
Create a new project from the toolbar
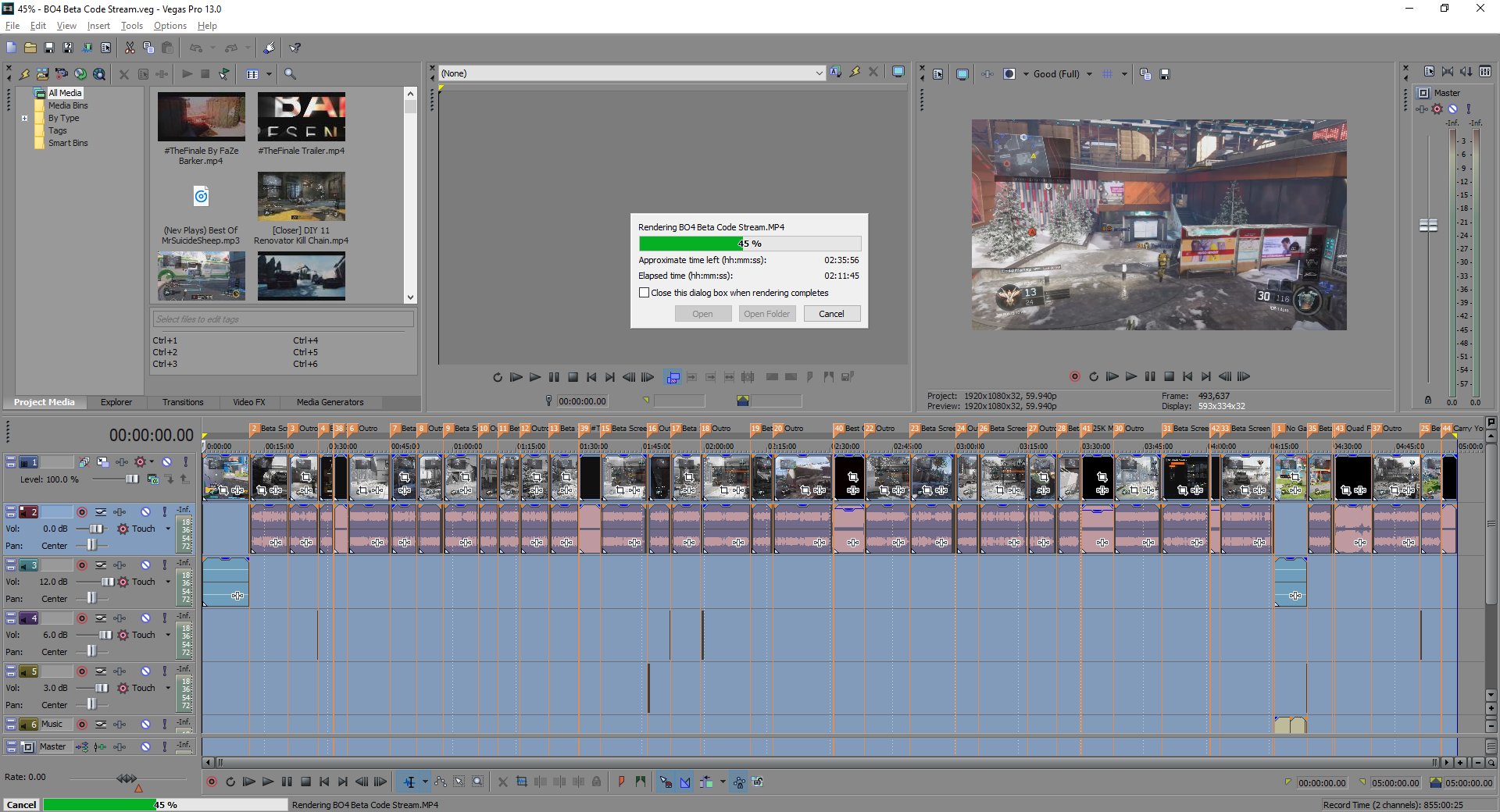click(11, 48)
